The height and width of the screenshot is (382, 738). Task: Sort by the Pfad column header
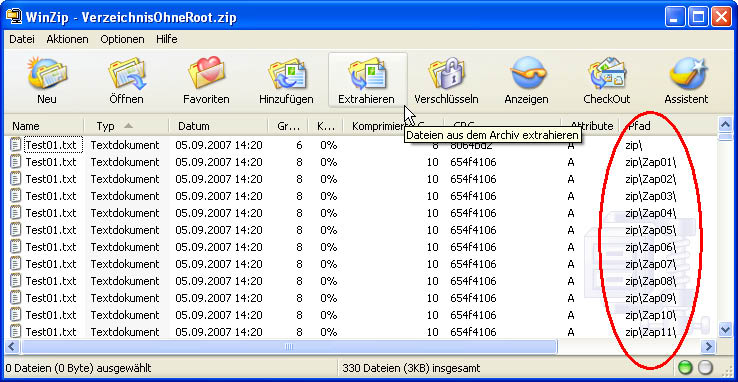coord(668,126)
